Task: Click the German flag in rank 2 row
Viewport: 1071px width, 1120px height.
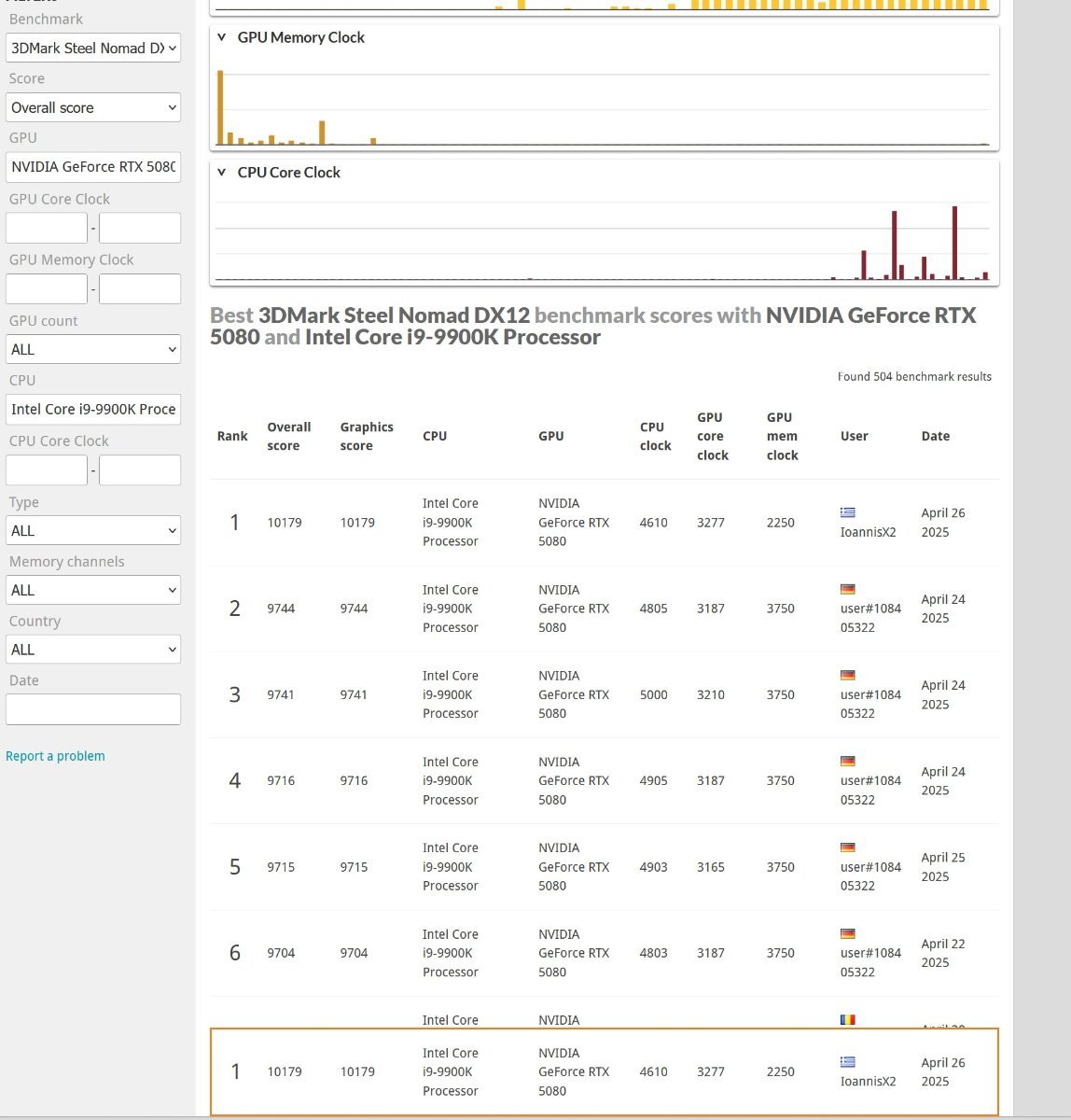Action: [x=847, y=589]
